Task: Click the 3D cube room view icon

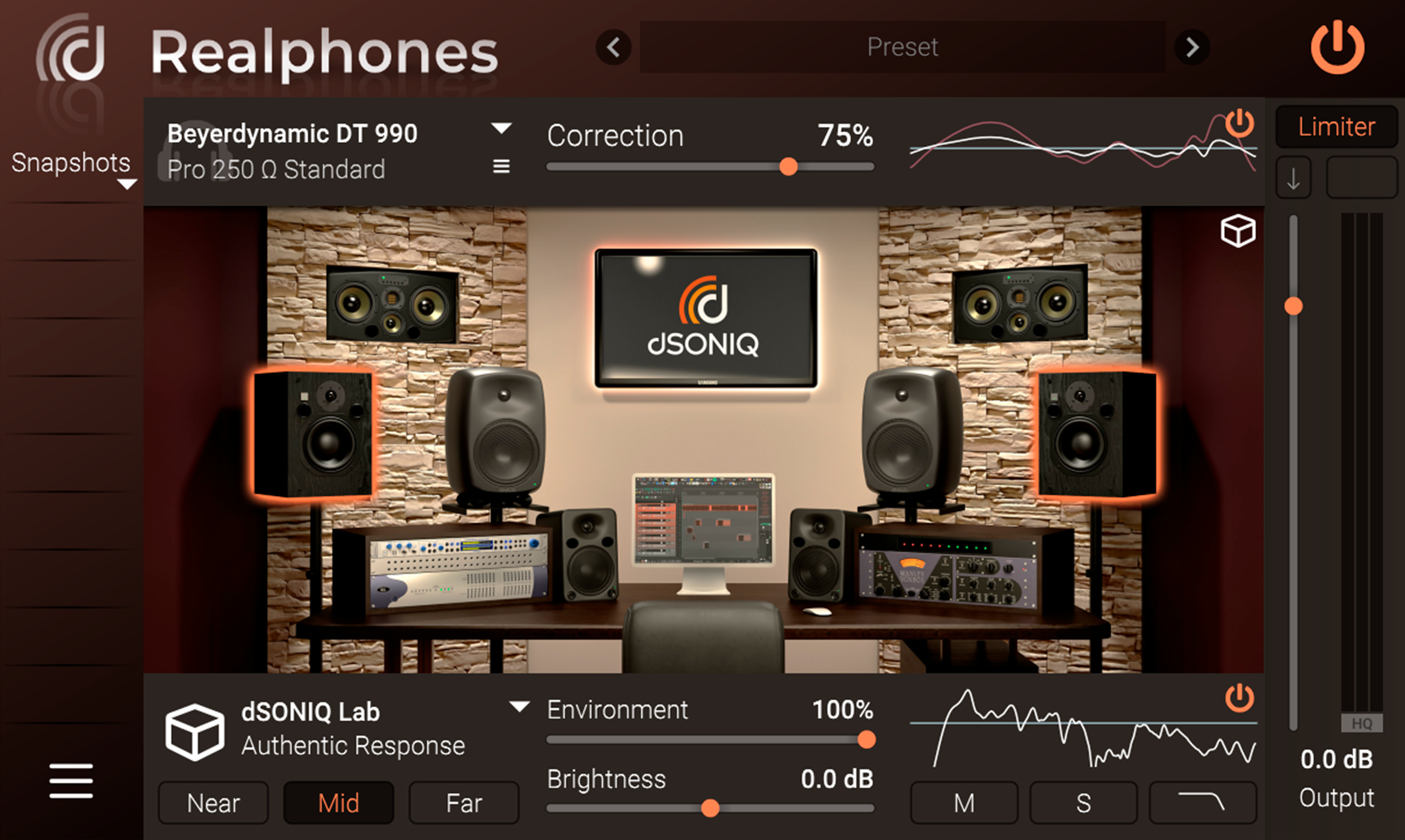Action: (x=1238, y=230)
